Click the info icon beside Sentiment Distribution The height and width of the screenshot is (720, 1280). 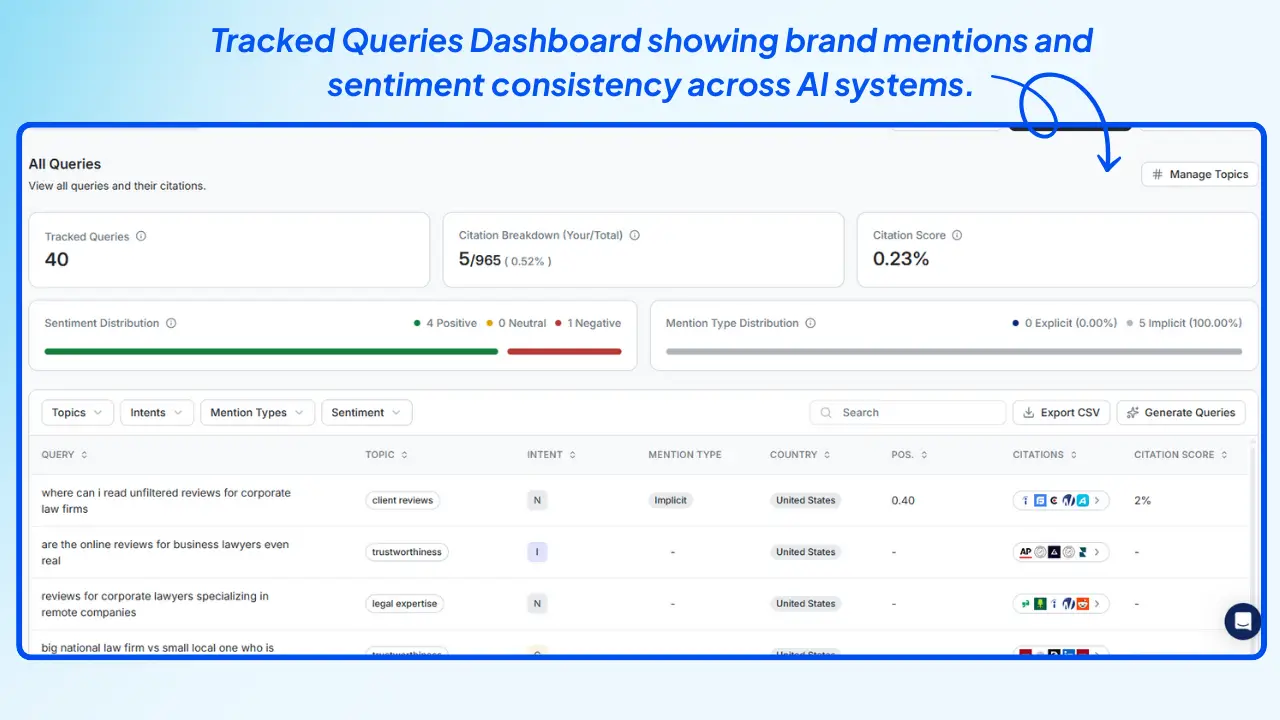click(170, 323)
